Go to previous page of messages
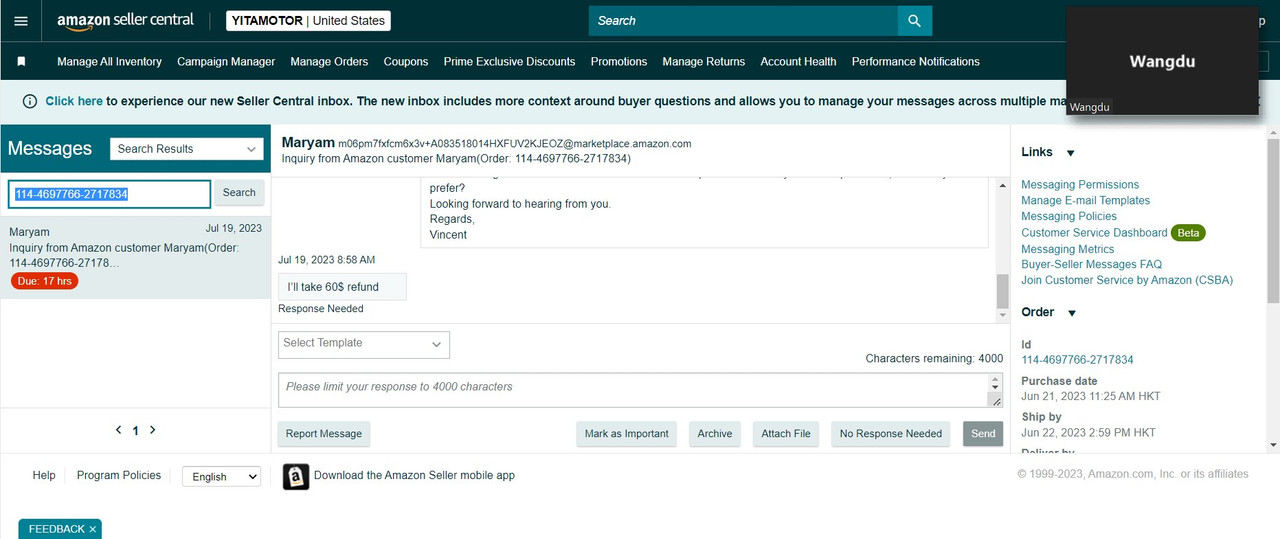The height and width of the screenshot is (539, 1280). point(119,430)
